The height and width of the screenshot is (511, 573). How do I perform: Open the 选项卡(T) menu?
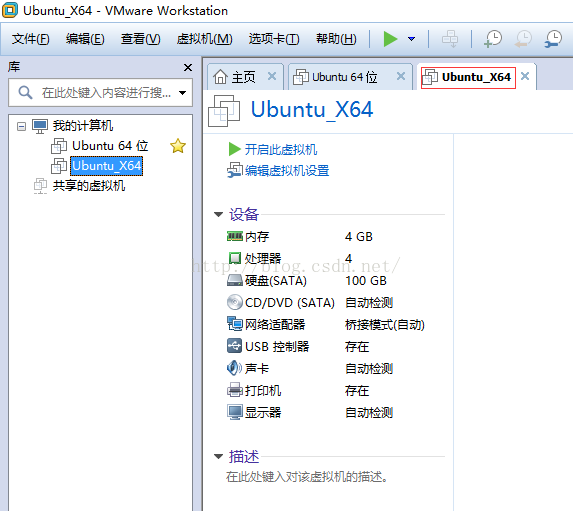pyautogui.click(x=274, y=39)
